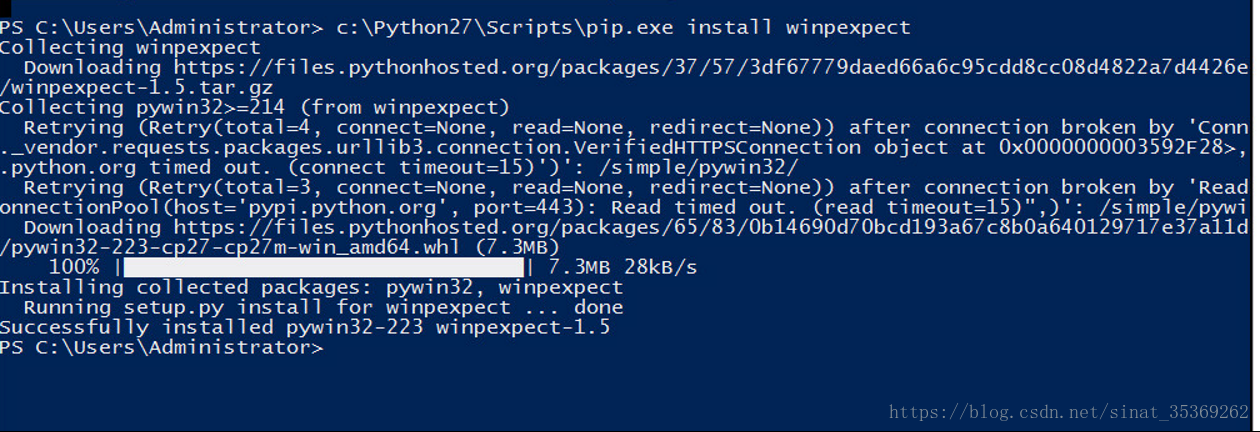Select the 'Installing collected packages' line
The width and height of the screenshot is (1260, 432).
(311, 287)
